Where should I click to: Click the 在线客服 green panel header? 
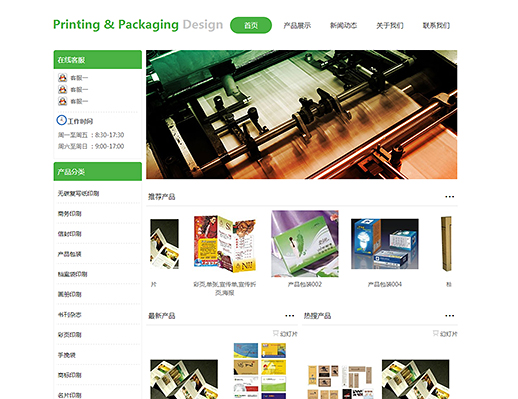click(98, 60)
